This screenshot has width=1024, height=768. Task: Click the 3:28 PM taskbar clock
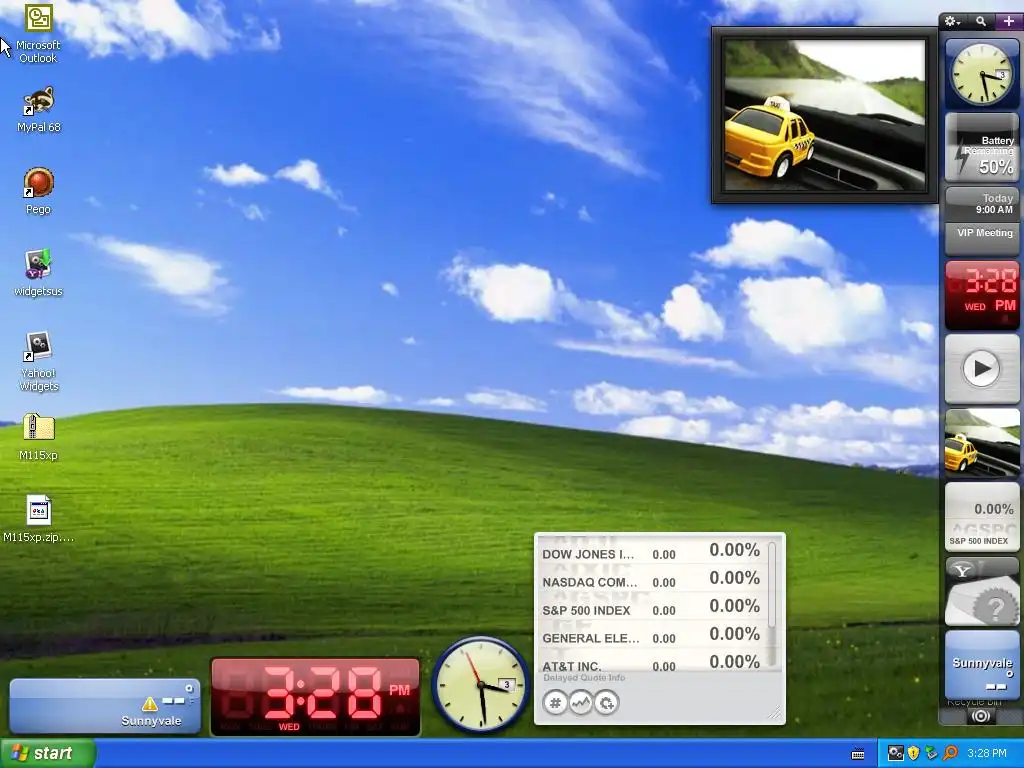tap(987, 754)
